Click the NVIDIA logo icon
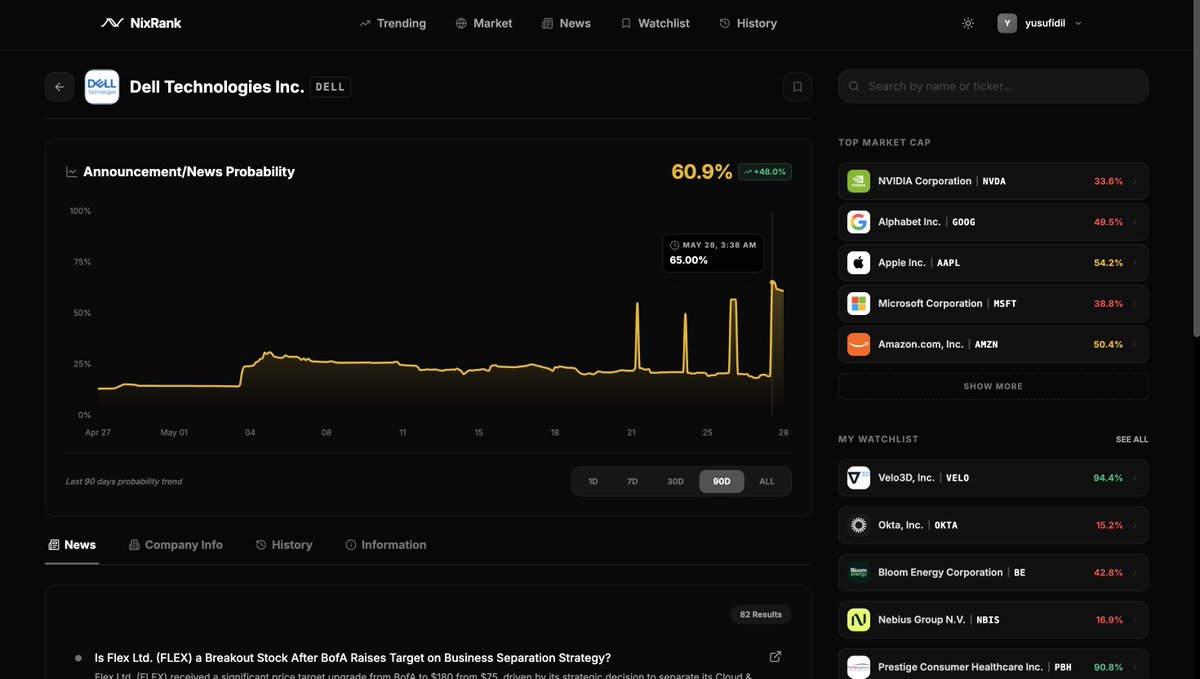Viewport: 1200px width, 679px height. (858, 181)
